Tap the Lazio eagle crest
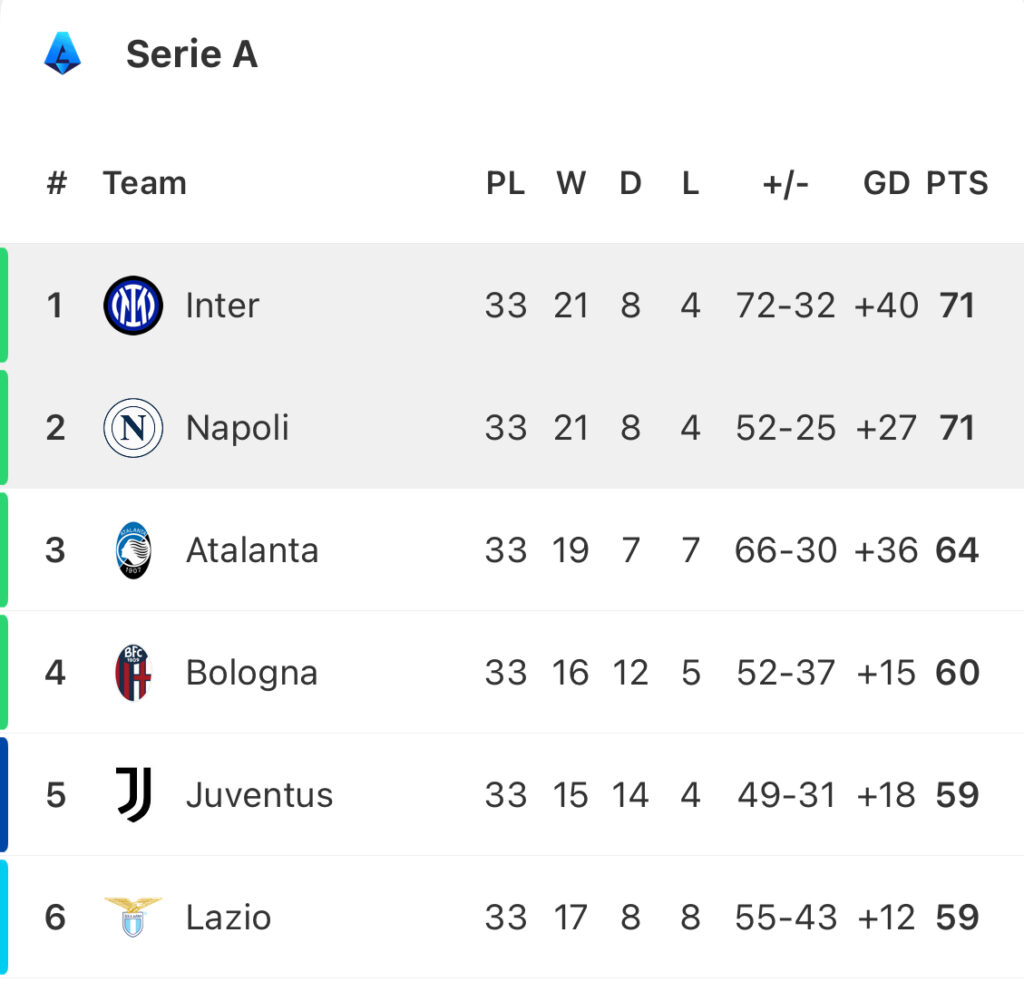Viewport: 1024px width, 991px height. click(x=133, y=917)
